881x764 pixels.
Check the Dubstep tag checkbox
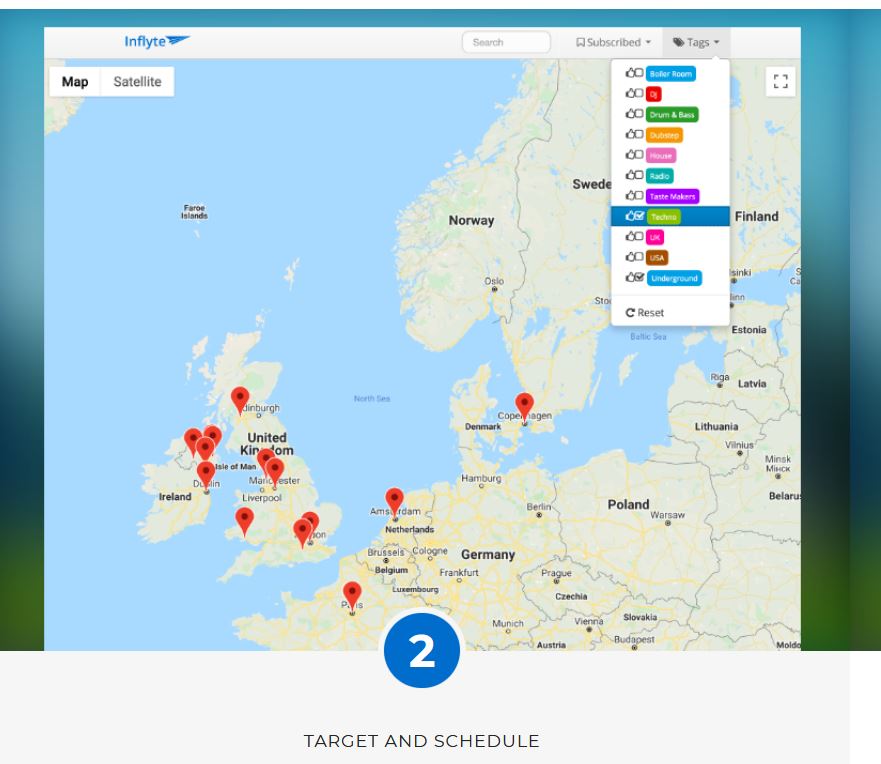(x=639, y=134)
